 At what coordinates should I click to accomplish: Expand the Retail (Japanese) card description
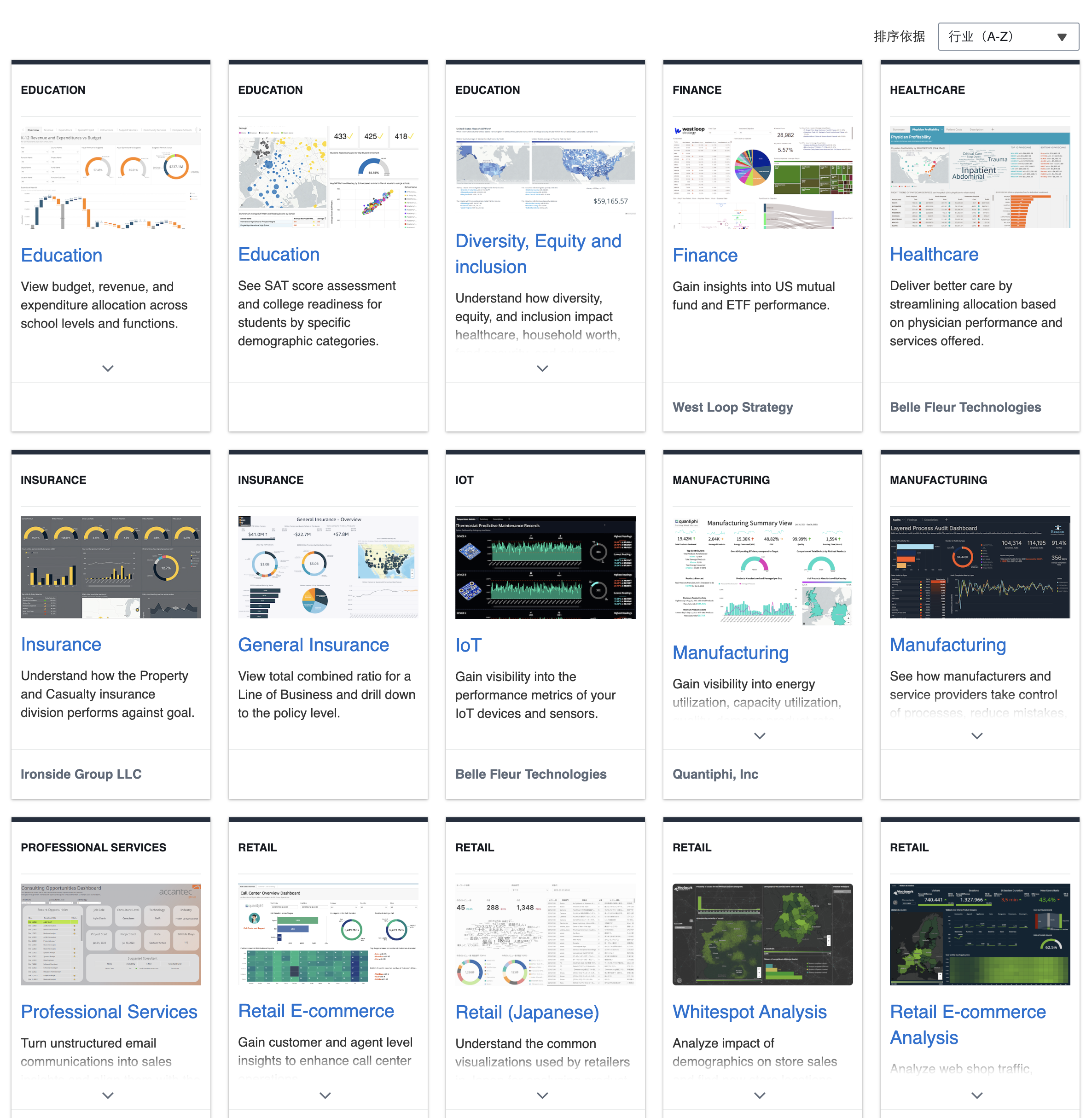pos(543,1095)
